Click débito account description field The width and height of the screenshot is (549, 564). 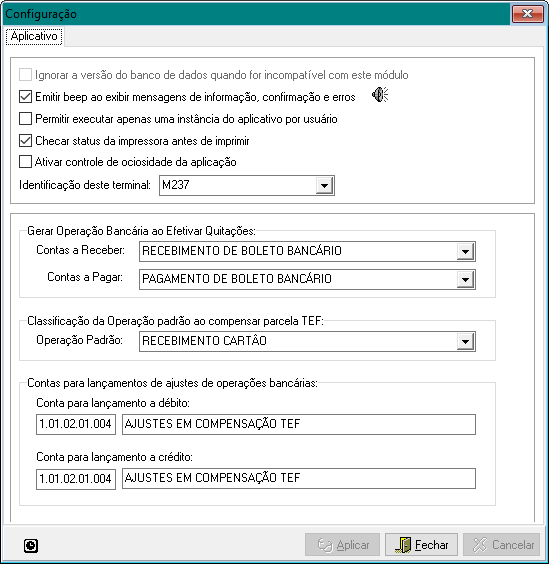299,424
